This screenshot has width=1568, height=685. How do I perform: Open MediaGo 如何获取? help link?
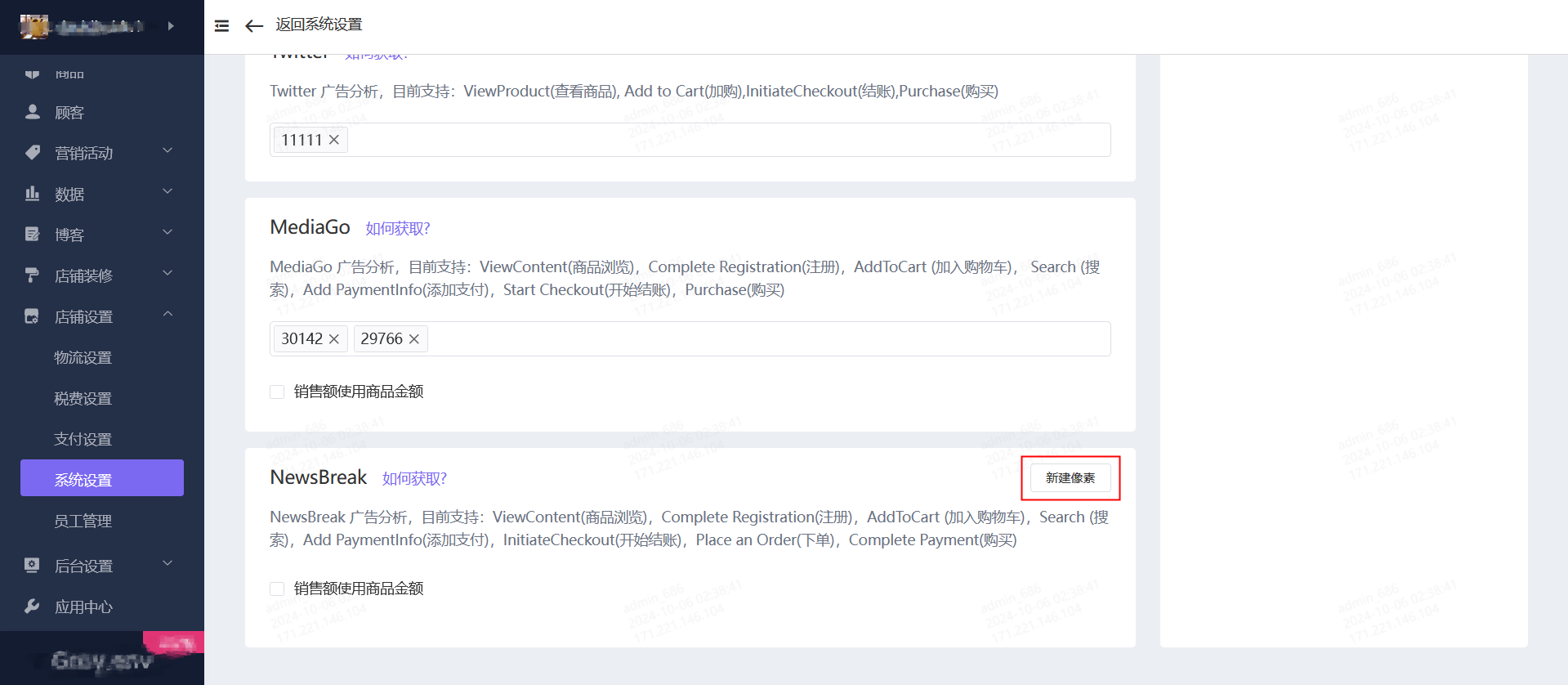pyautogui.click(x=398, y=229)
